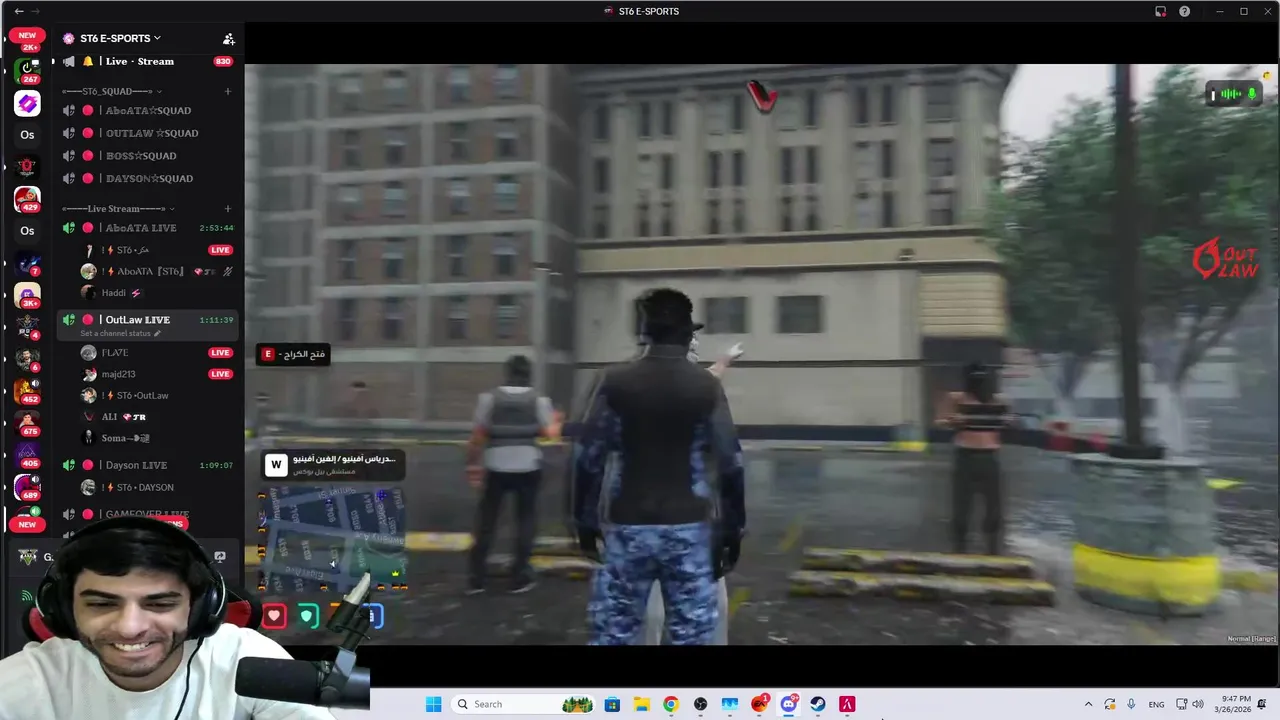Watch FLAVE's live stream
Viewport: 1280px width, 720px height.
221,353
